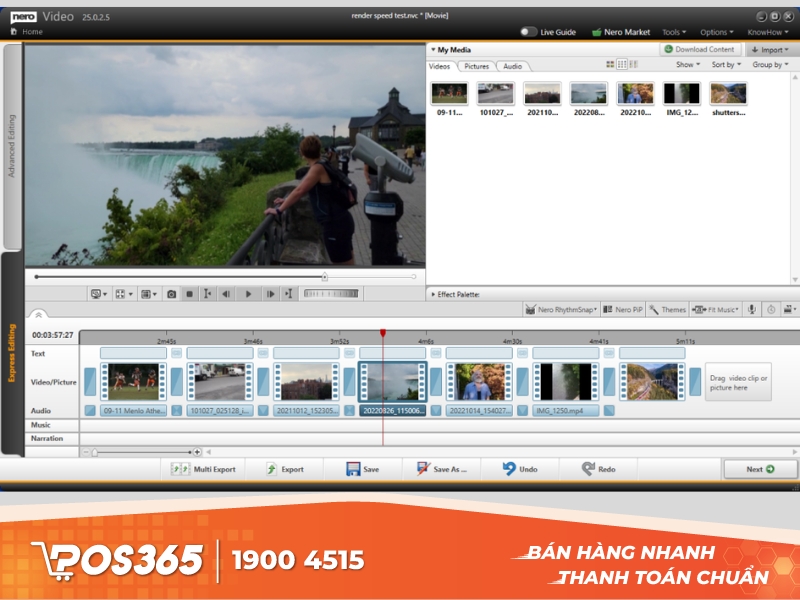The width and height of the screenshot is (800, 600).
Task: Jump to clip end marker button
Action: (x=289, y=294)
